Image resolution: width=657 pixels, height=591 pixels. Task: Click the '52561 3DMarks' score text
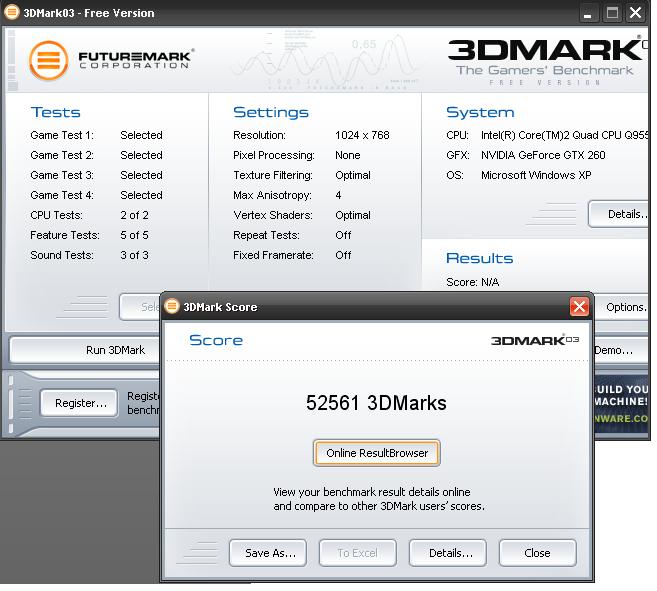pos(376,403)
